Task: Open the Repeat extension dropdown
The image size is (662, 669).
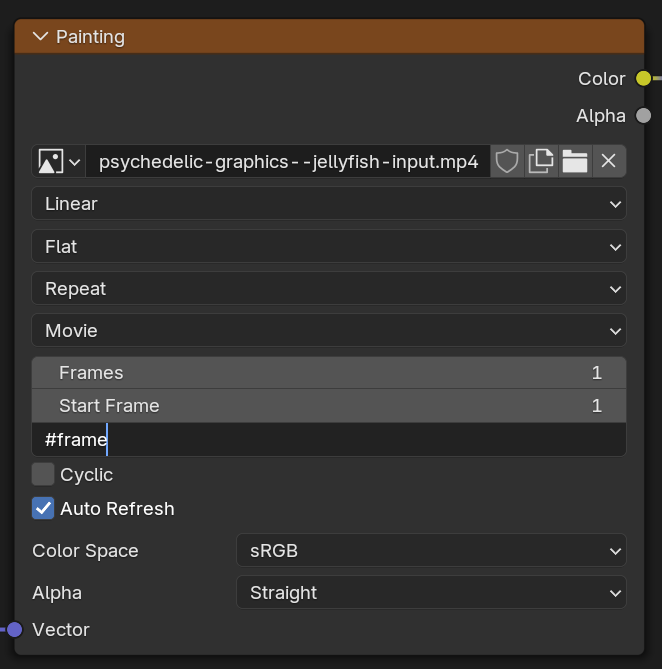Action: point(329,288)
